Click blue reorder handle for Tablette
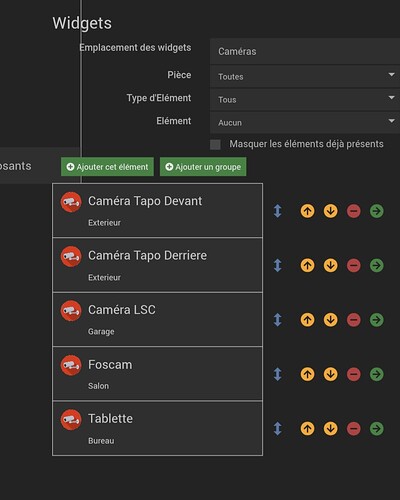400x500 pixels. (x=277, y=429)
